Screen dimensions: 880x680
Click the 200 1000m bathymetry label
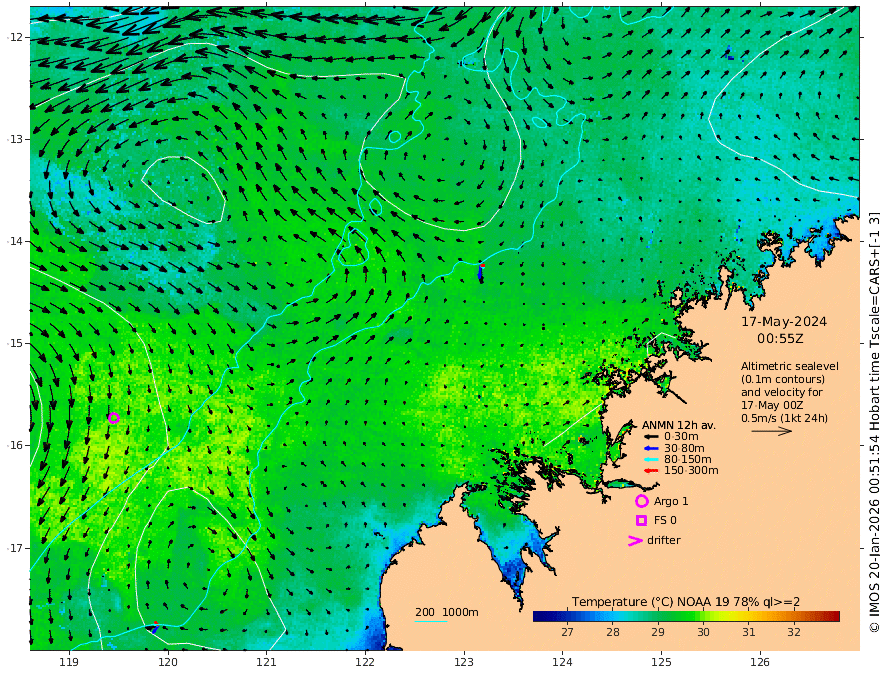pyautogui.click(x=447, y=612)
